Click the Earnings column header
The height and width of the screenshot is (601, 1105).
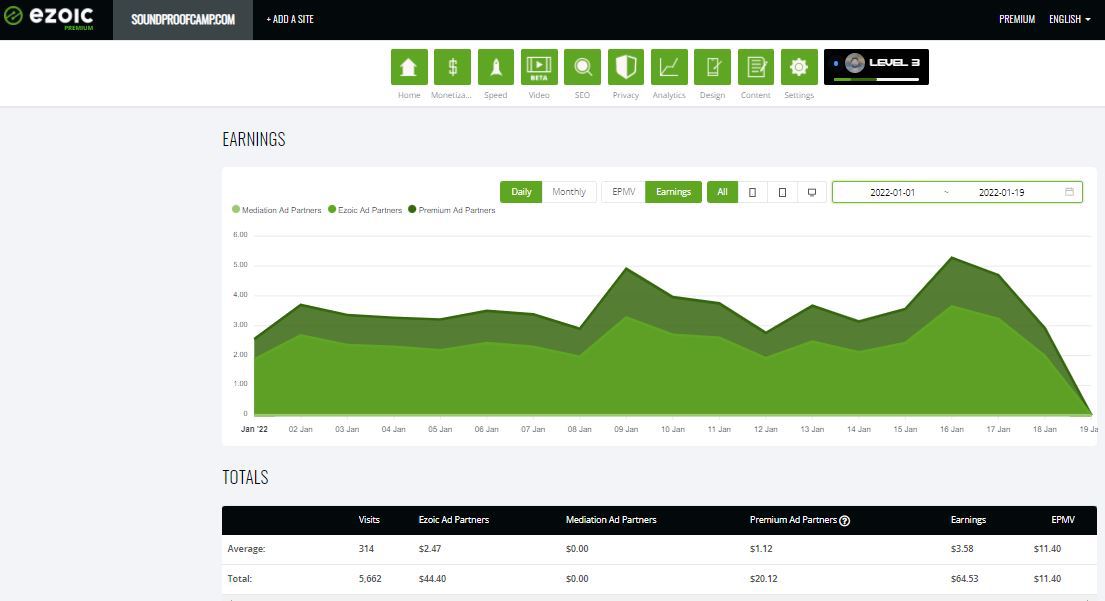[968, 520]
